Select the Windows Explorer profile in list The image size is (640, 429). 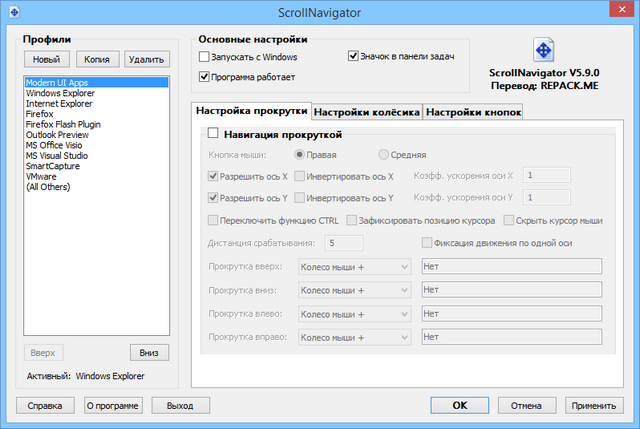pyautogui.click(x=96, y=93)
